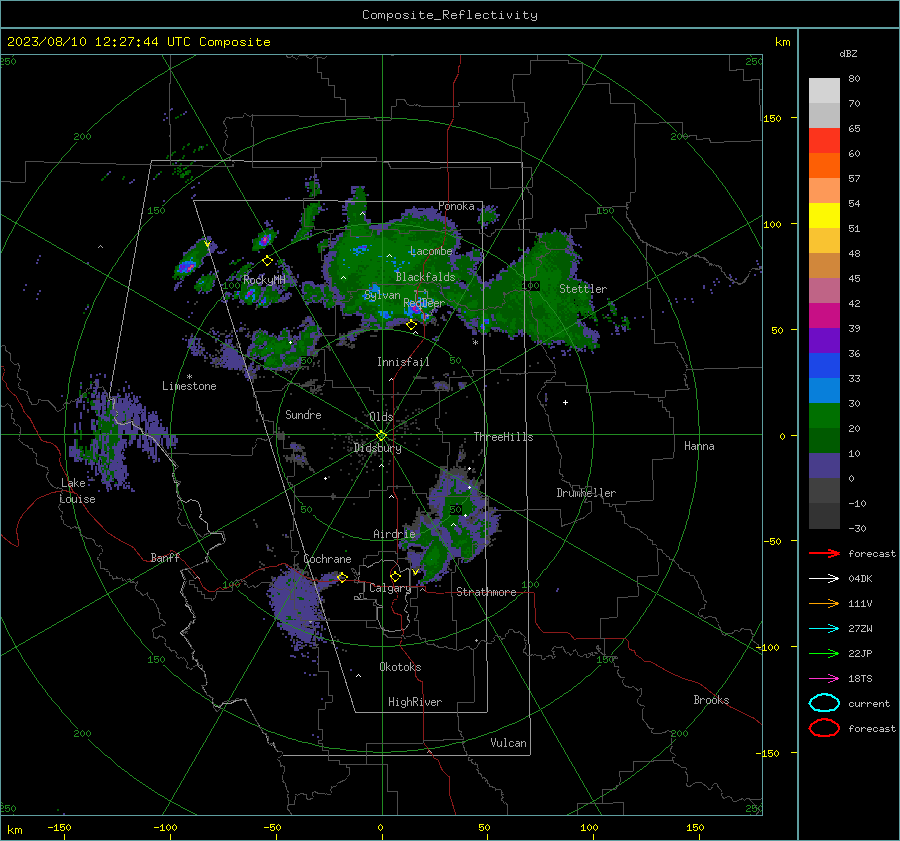Click the yellow diamond marker beside Cochrane
This screenshot has height=841, width=900.
point(342,577)
